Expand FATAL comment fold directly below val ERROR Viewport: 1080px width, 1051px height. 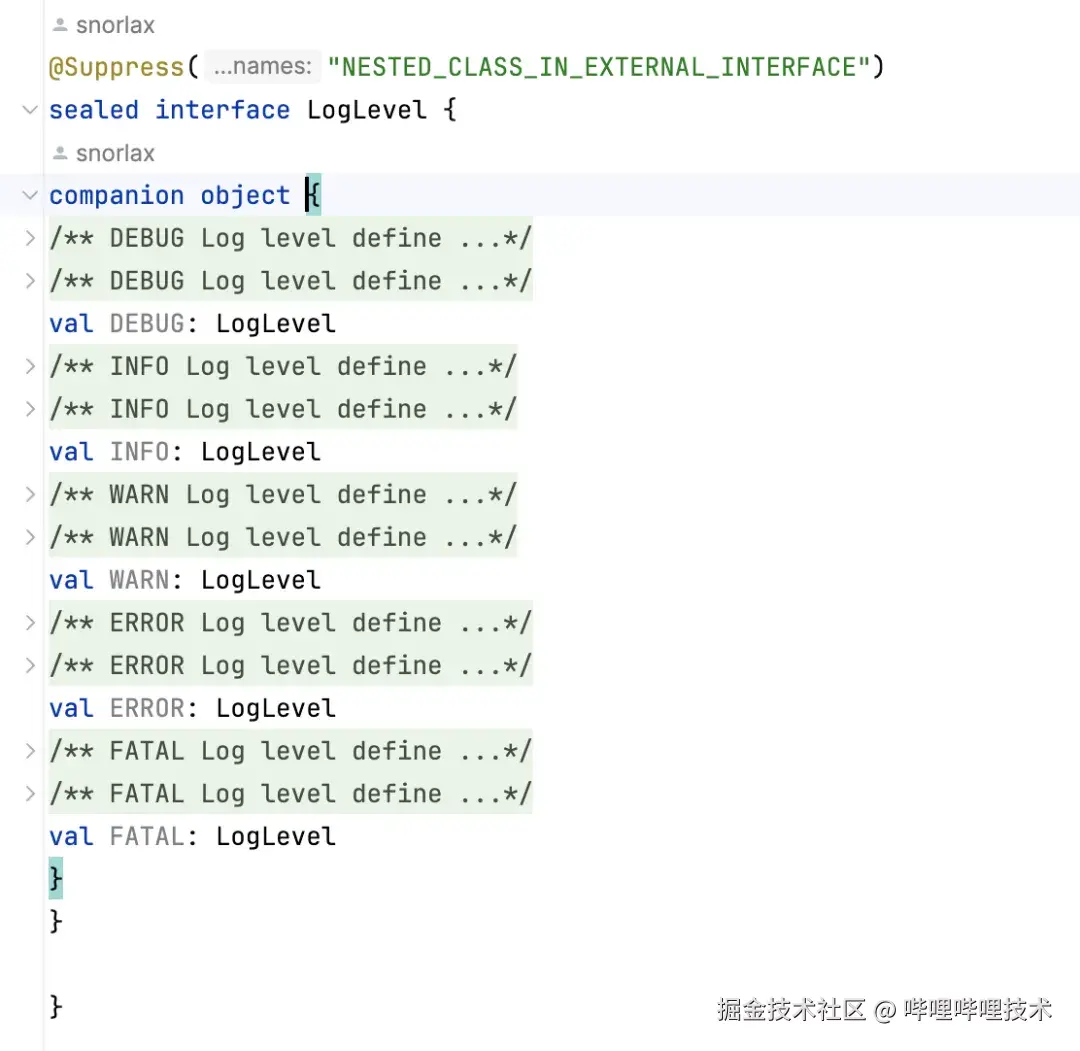30,751
